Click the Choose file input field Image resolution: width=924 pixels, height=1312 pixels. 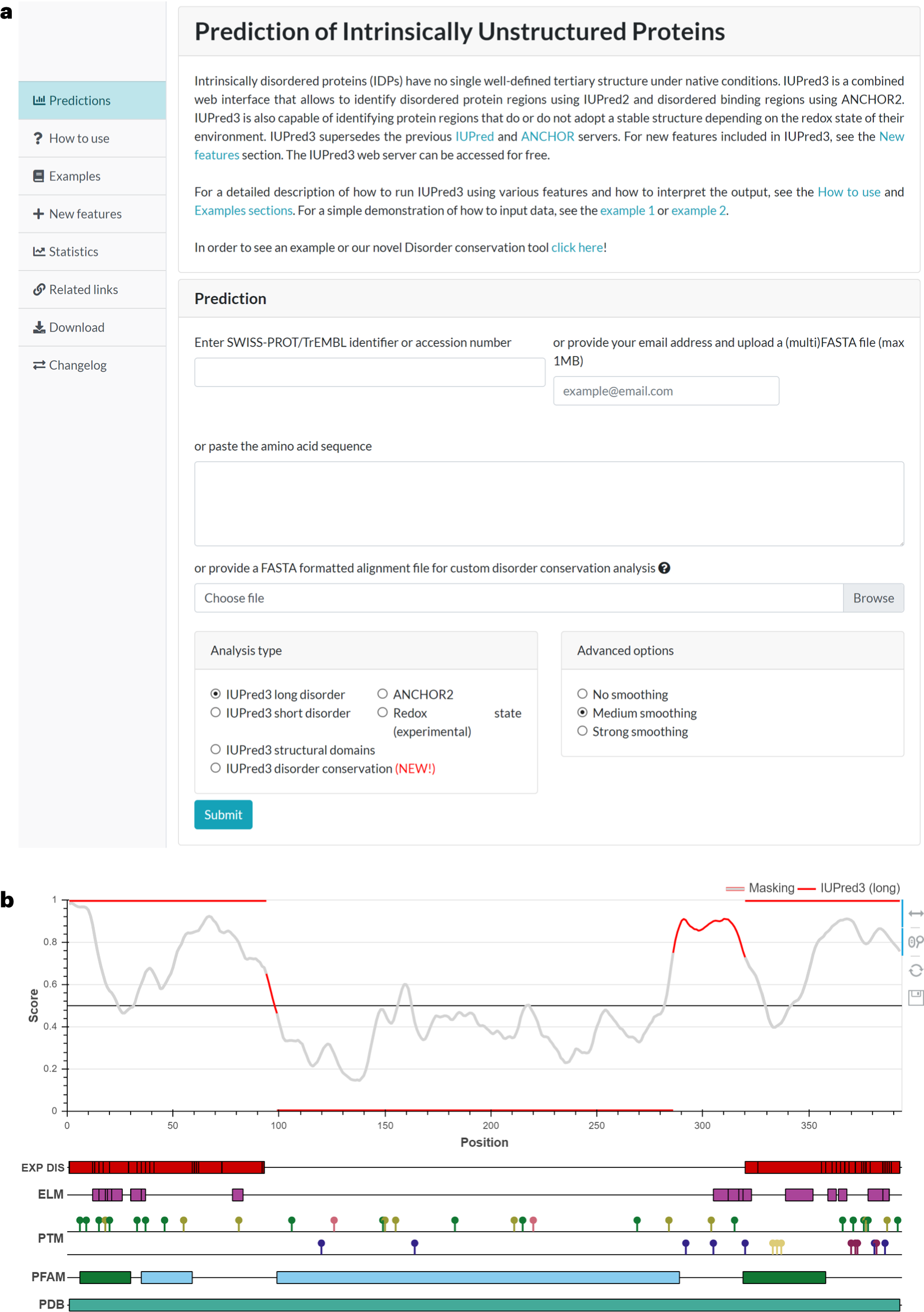(x=518, y=598)
